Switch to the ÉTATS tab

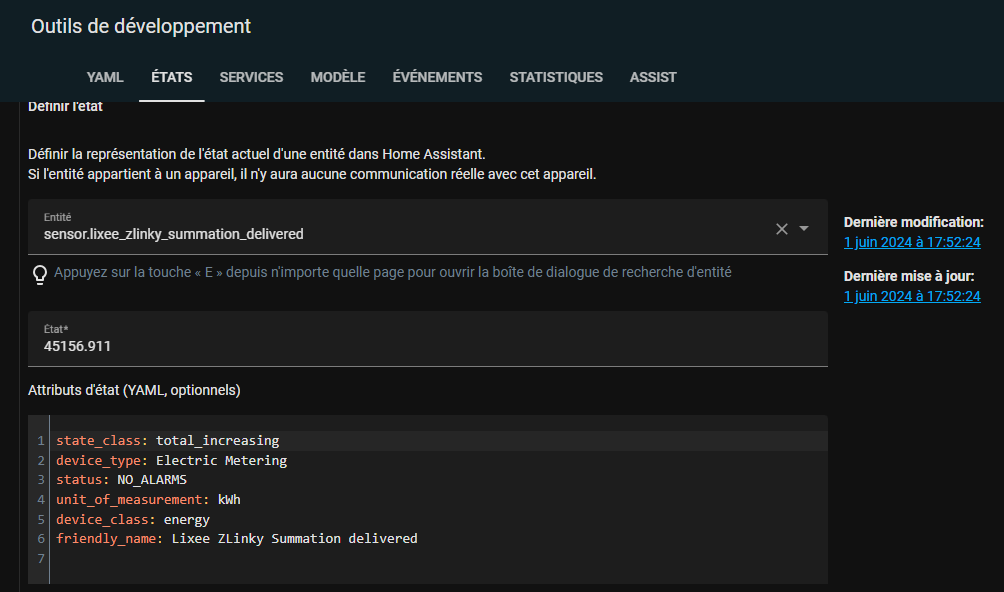172,77
